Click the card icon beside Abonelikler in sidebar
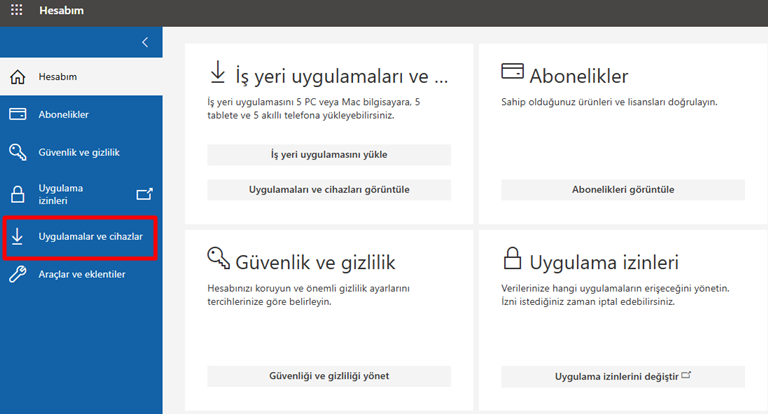Viewport: 768px width, 414px height. point(18,114)
